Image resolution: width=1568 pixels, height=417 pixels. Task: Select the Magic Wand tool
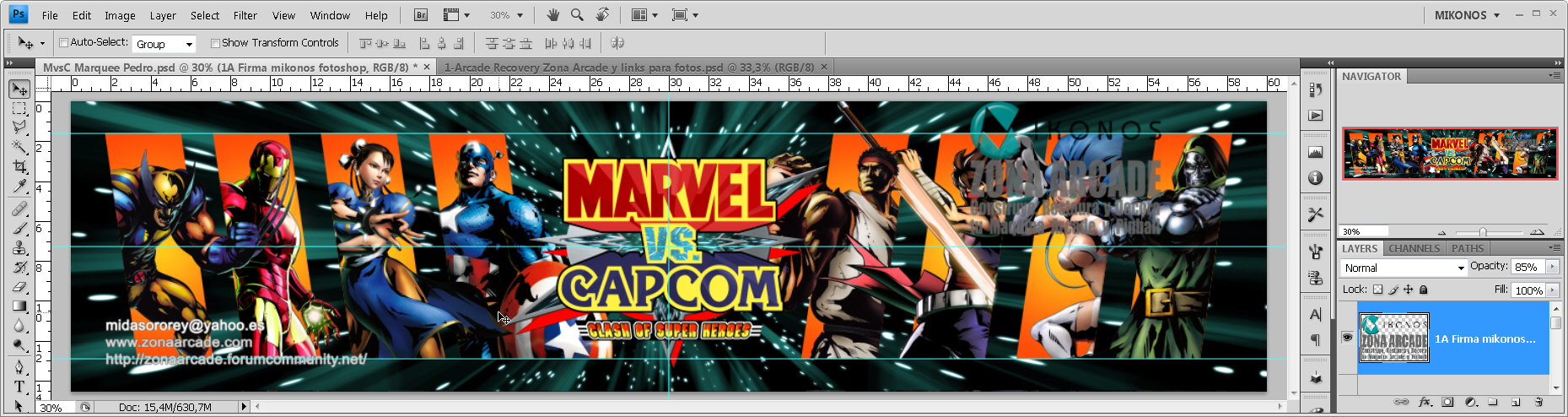(19, 148)
